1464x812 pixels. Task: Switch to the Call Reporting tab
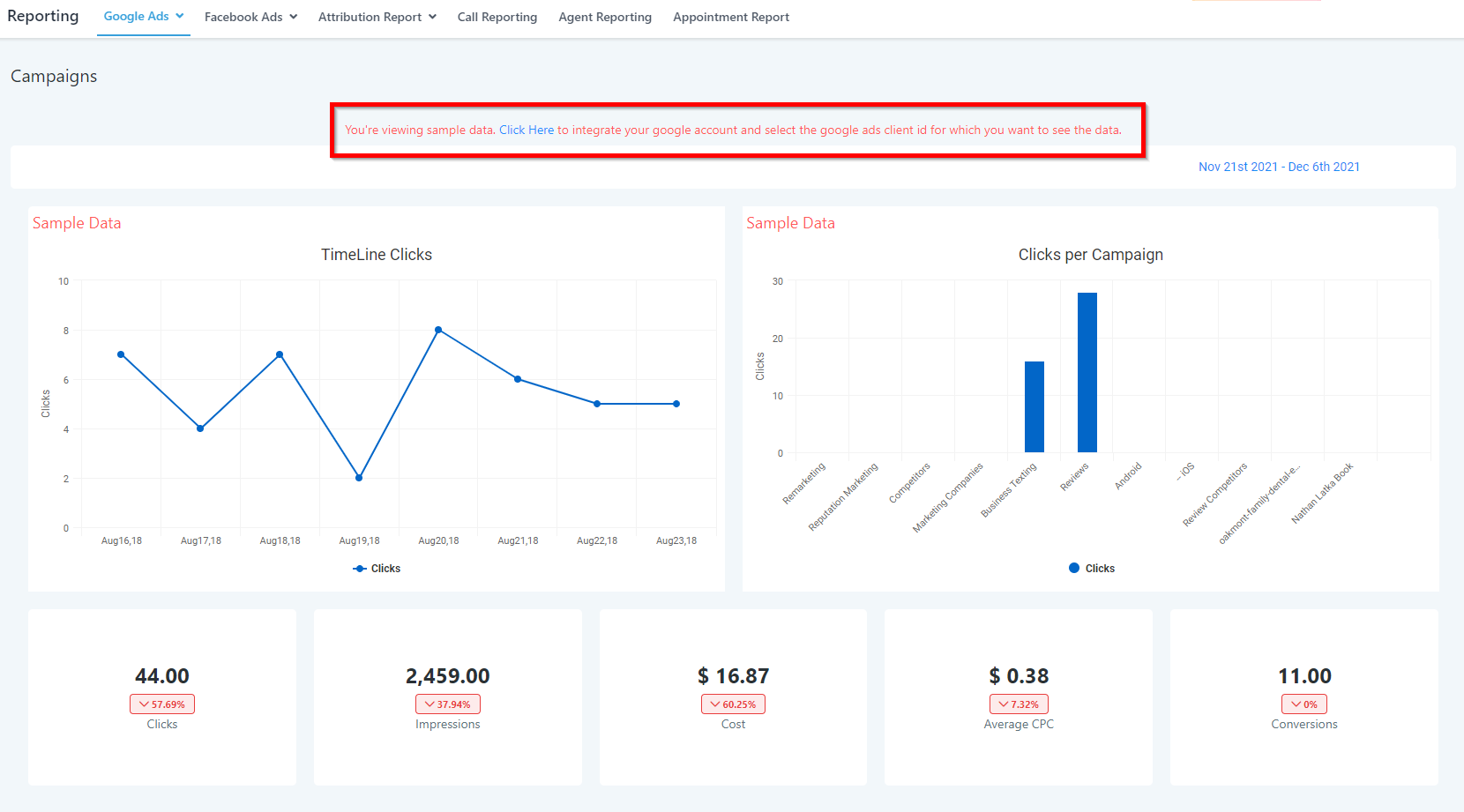tap(497, 18)
